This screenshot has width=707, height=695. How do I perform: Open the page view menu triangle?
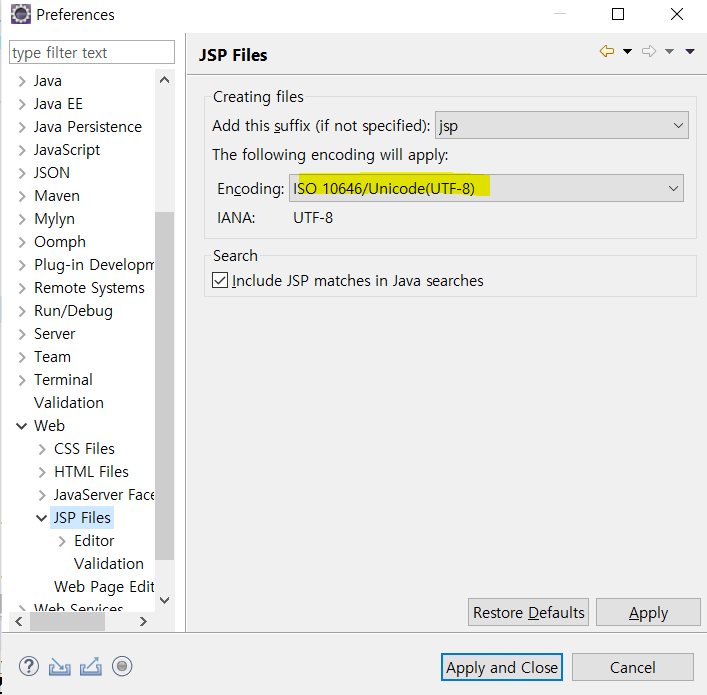[x=690, y=51]
